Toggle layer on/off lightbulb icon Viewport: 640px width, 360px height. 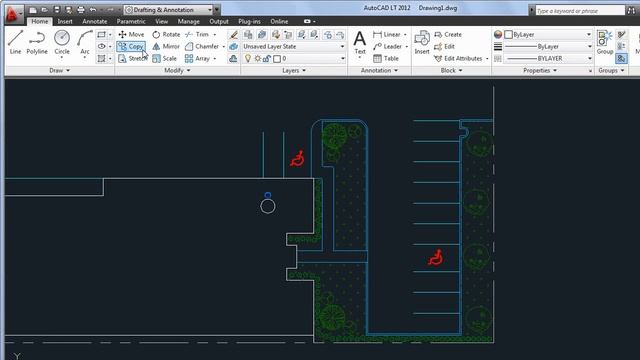click(248, 59)
